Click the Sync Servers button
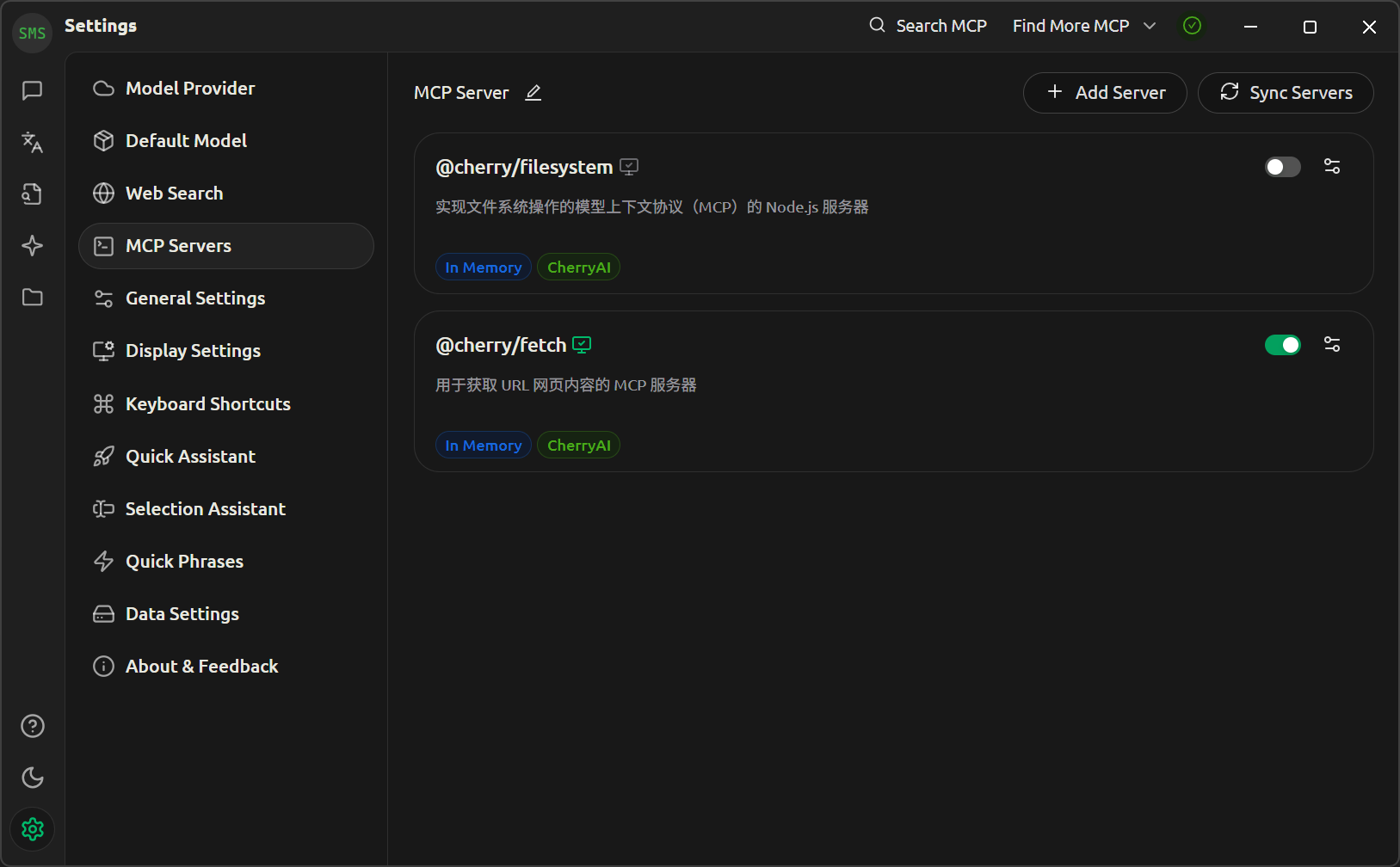Screen dimensions: 1400x867 (x=1286, y=93)
